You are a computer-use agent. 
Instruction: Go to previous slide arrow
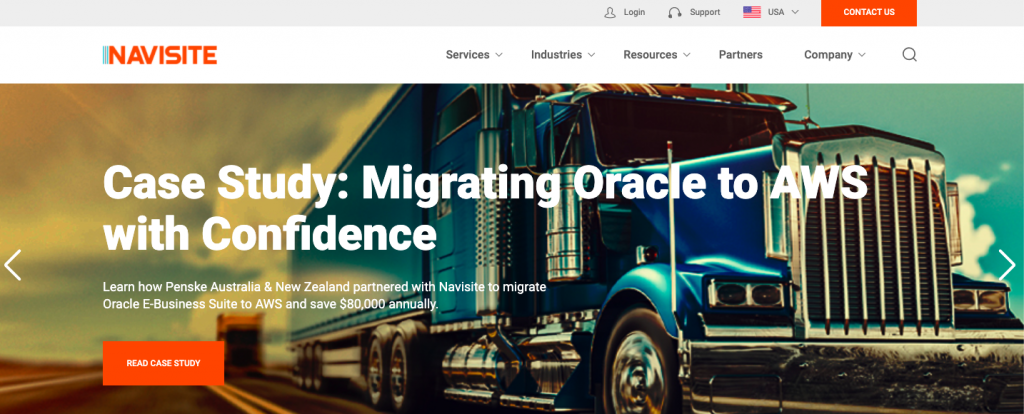(x=12, y=264)
